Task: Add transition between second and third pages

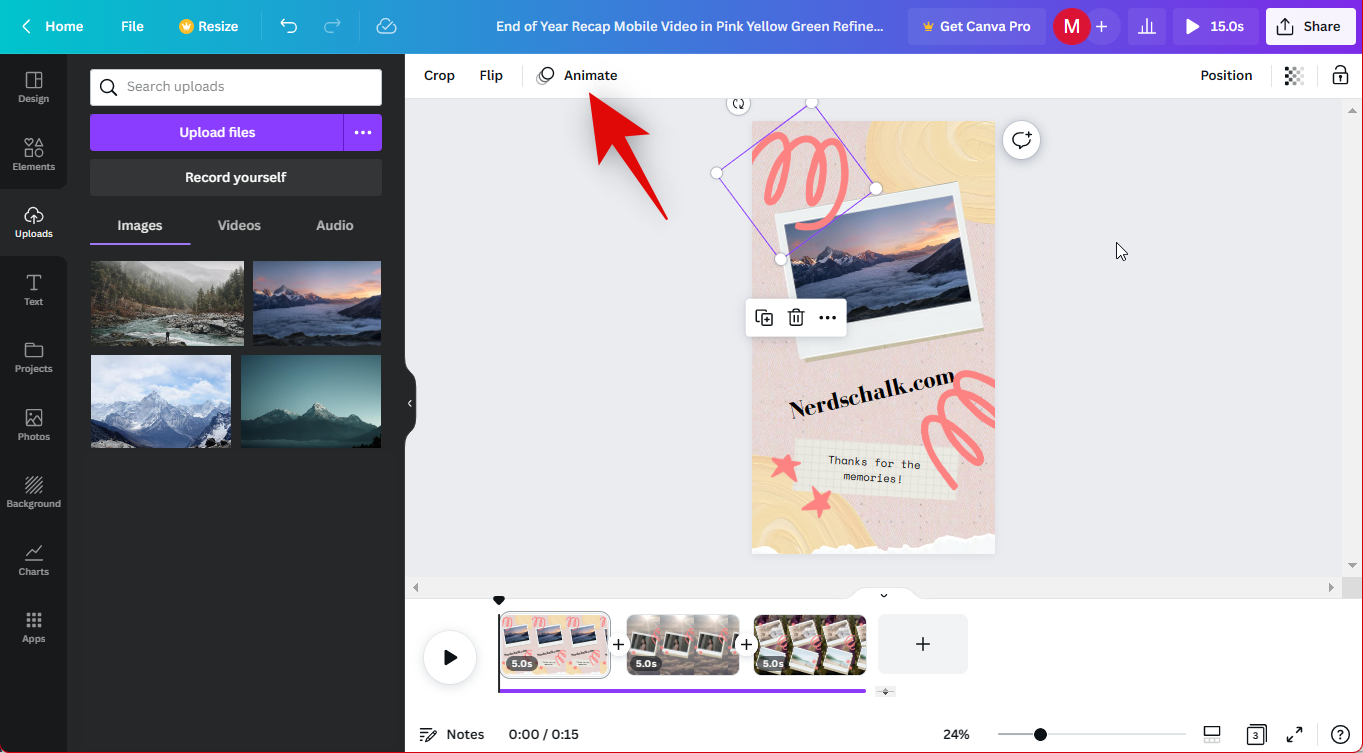Action: tap(746, 645)
